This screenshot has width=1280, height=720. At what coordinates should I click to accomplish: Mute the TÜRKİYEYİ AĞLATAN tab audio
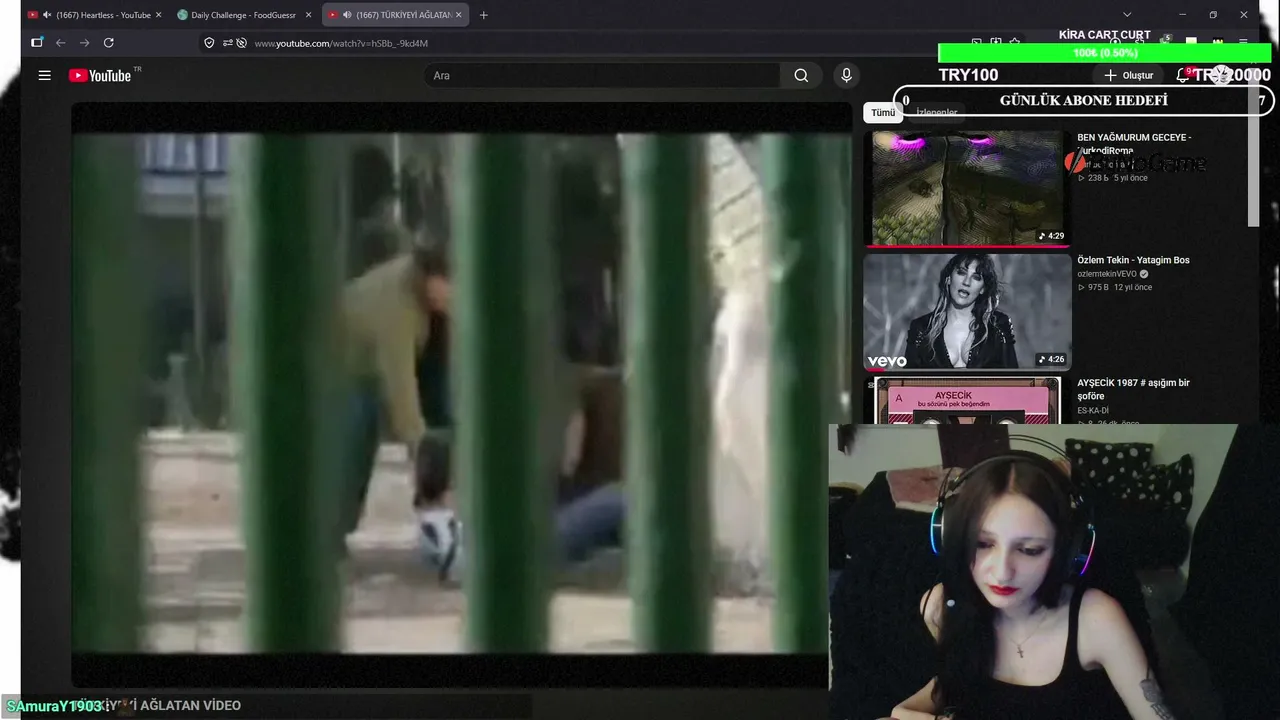346,15
